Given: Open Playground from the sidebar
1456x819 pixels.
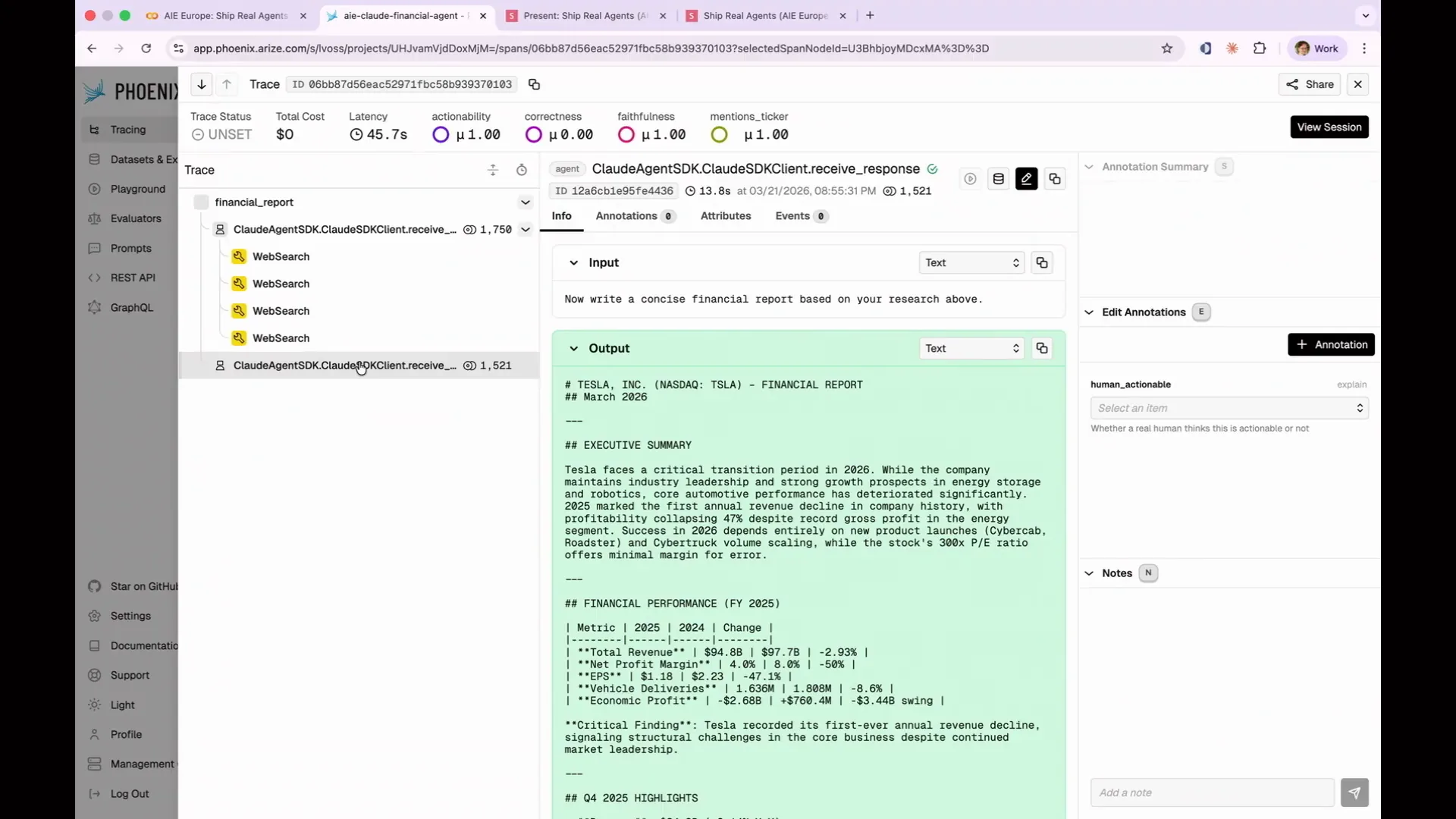Looking at the screenshot, I should [x=129, y=190].
